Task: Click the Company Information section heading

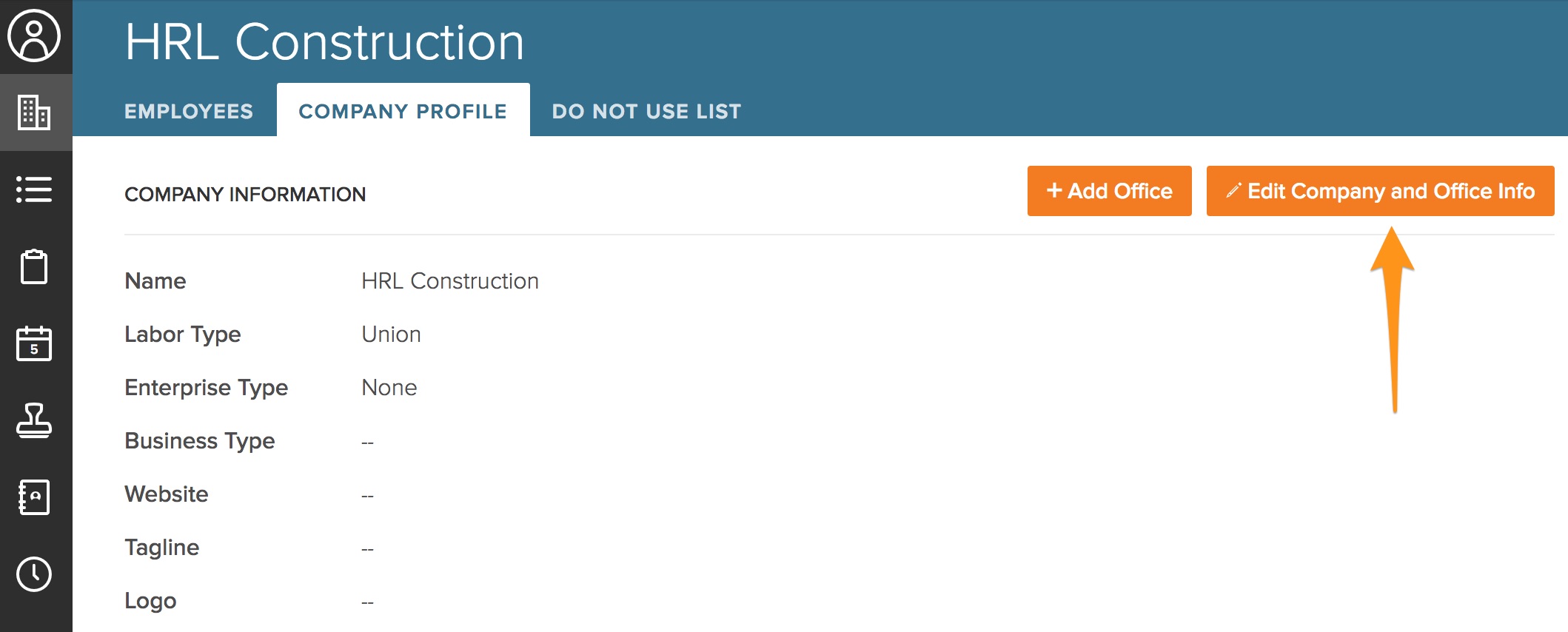Action: coord(245,194)
